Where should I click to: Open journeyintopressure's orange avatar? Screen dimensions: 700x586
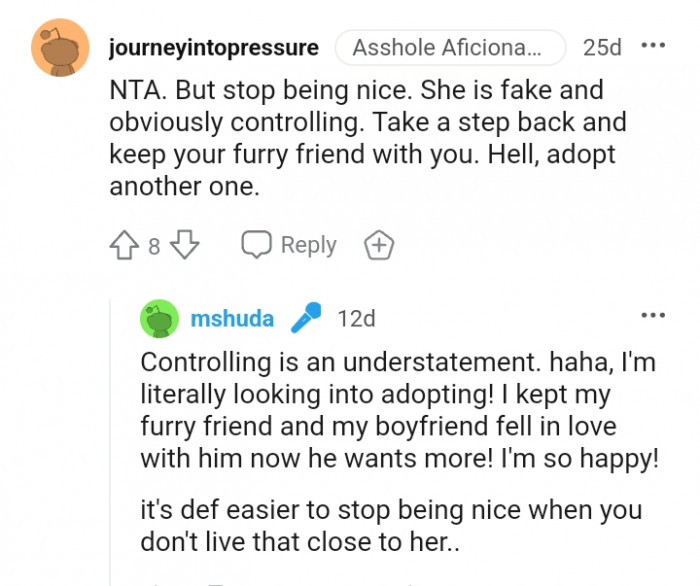point(61,47)
